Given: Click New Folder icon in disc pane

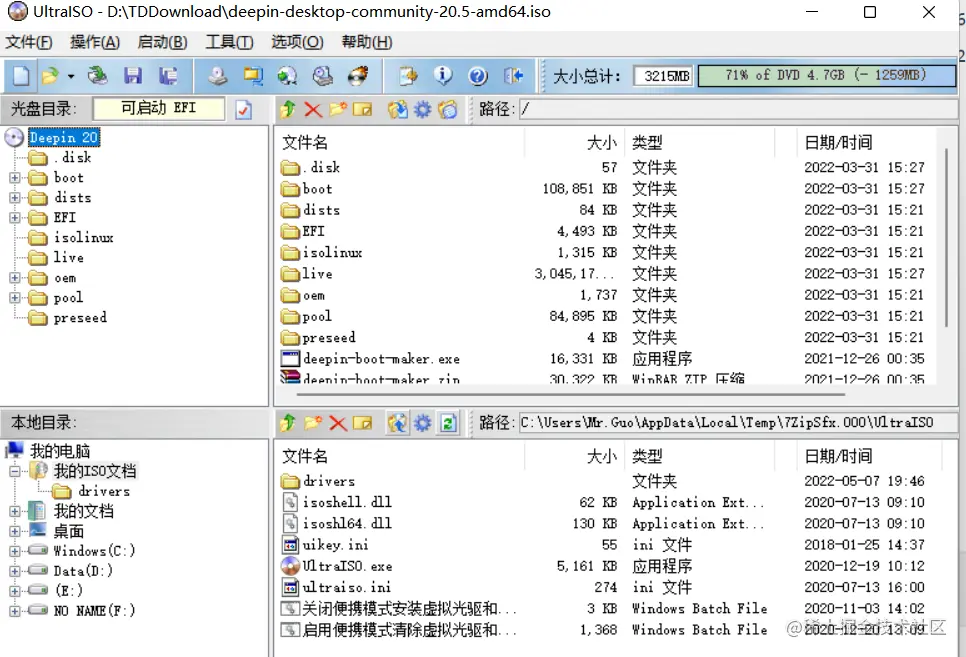Looking at the screenshot, I should point(338,110).
